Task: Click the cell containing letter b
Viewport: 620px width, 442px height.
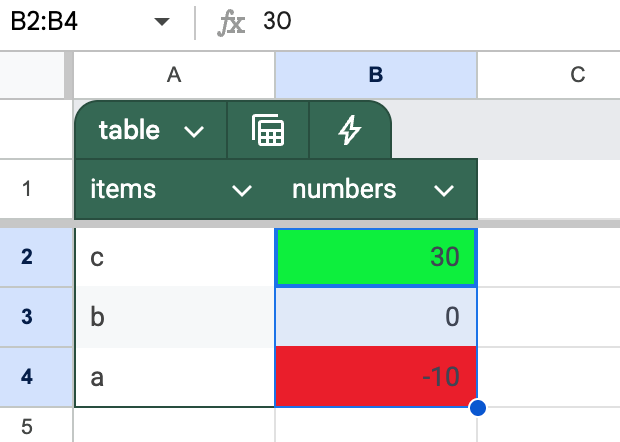Action: tap(174, 317)
